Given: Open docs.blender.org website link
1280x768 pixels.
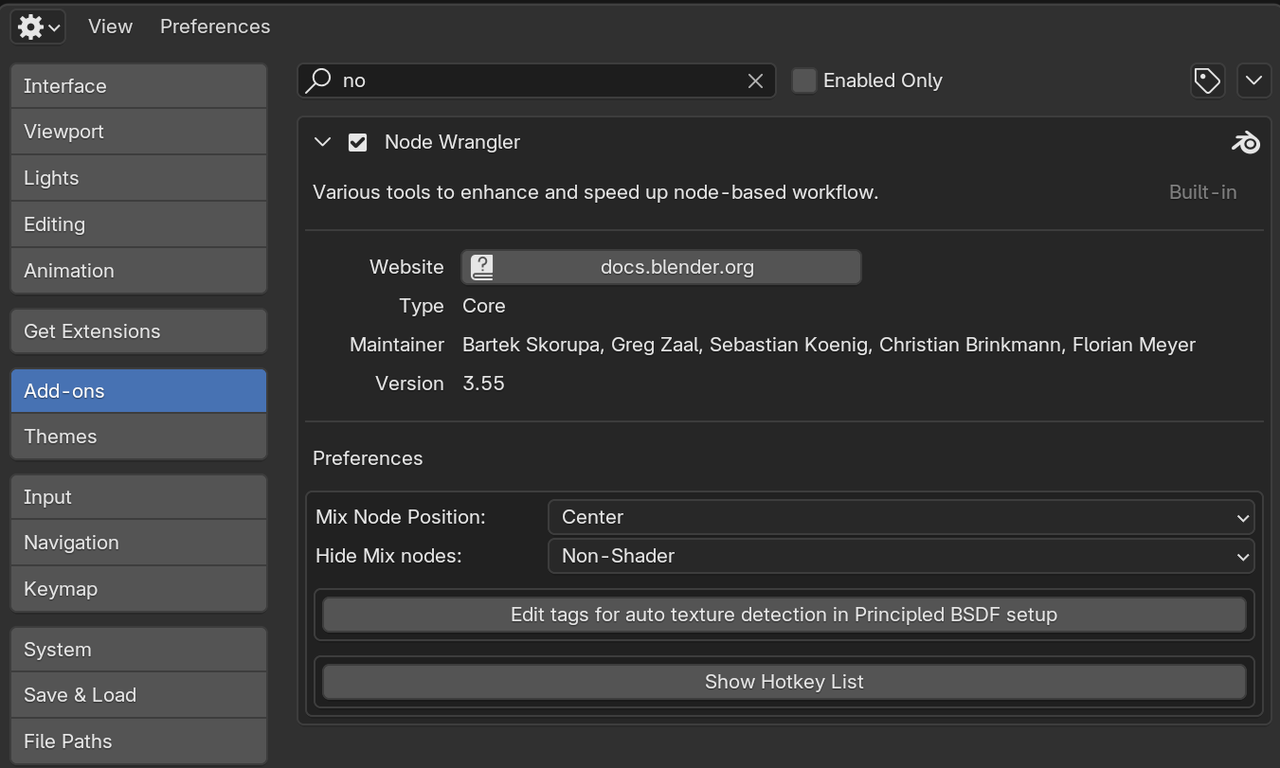Looking at the screenshot, I should pyautogui.click(x=676, y=267).
